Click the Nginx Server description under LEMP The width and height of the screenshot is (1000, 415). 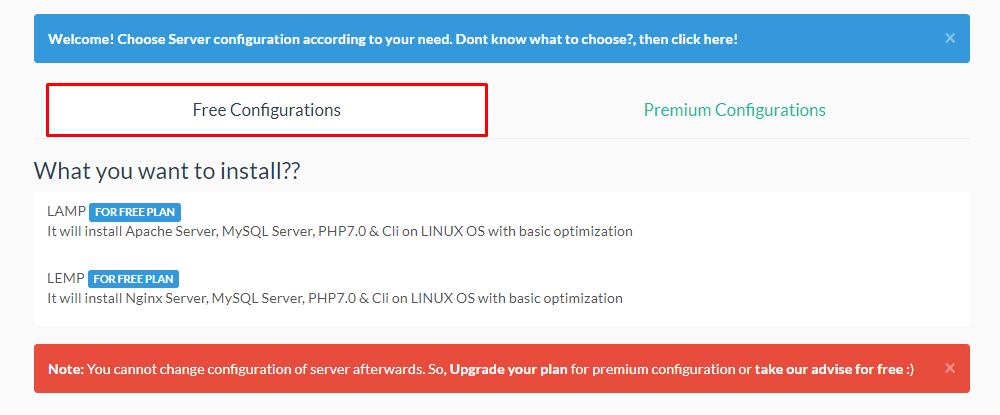tap(335, 298)
